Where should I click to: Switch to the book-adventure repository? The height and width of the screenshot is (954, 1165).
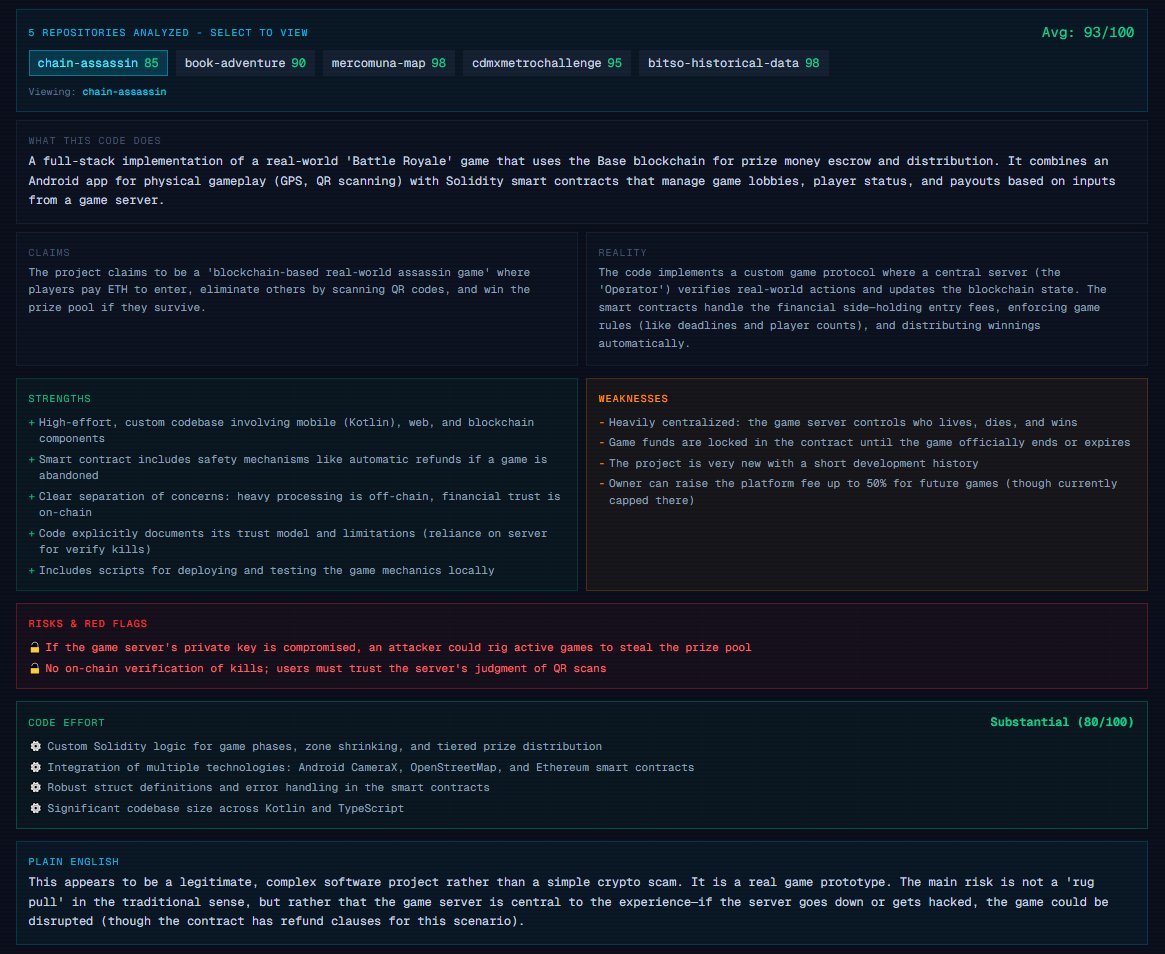pos(245,63)
